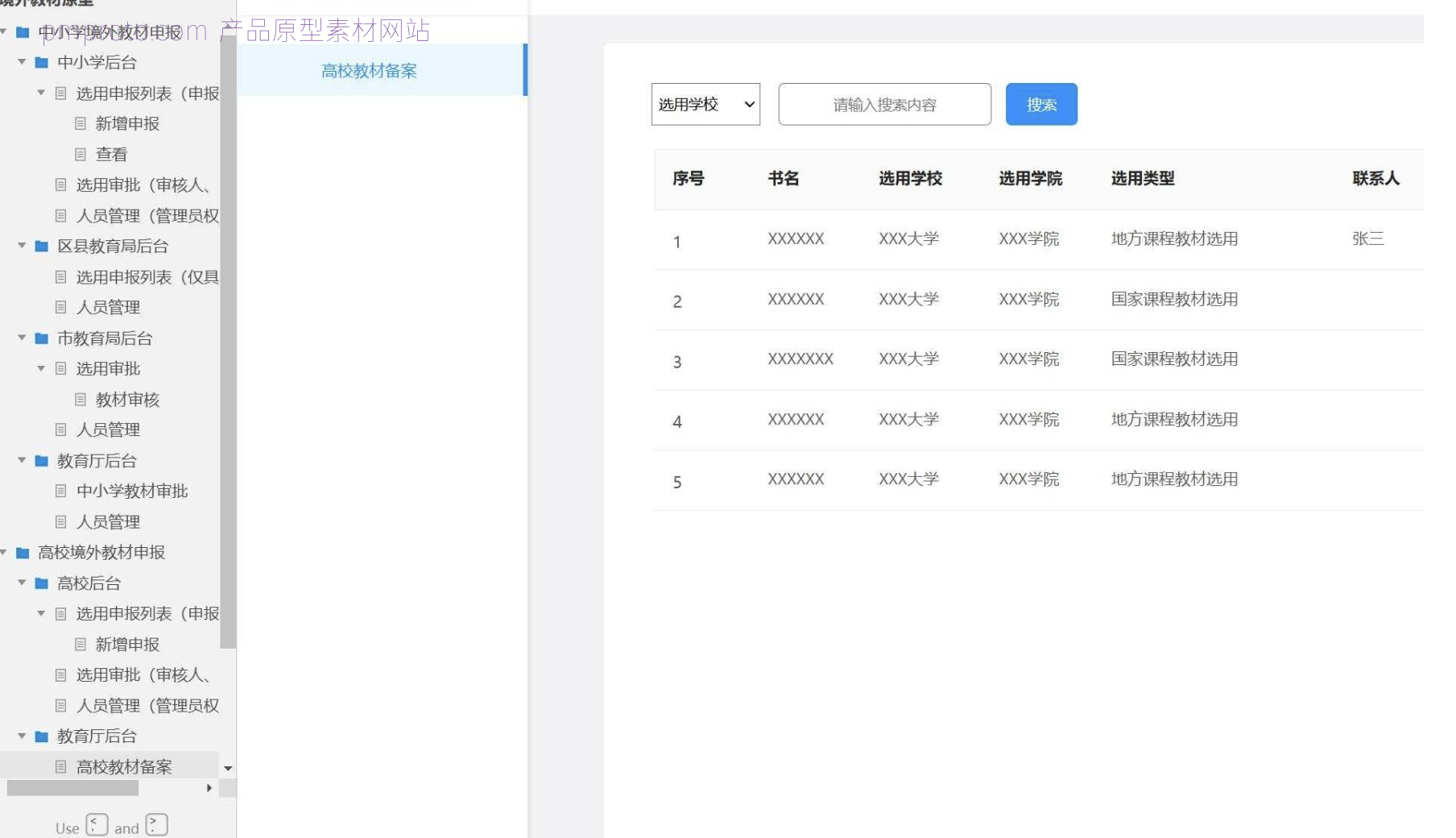
Task: Collapse the 中小学后台 tree node
Action: (x=22, y=62)
